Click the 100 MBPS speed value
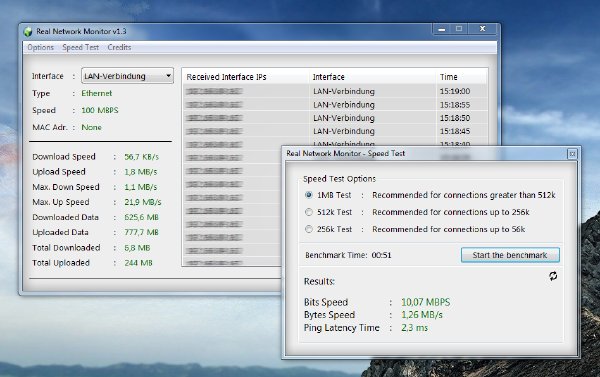This screenshot has height=377, width=600. click(x=100, y=110)
